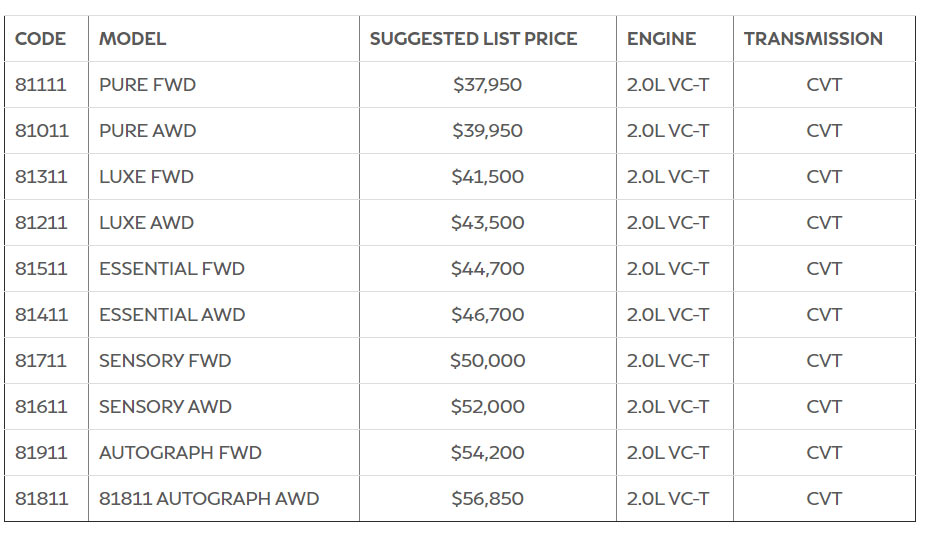Select code 81911 cell
The width and height of the screenshot is (926, 538).
point(41,453)
